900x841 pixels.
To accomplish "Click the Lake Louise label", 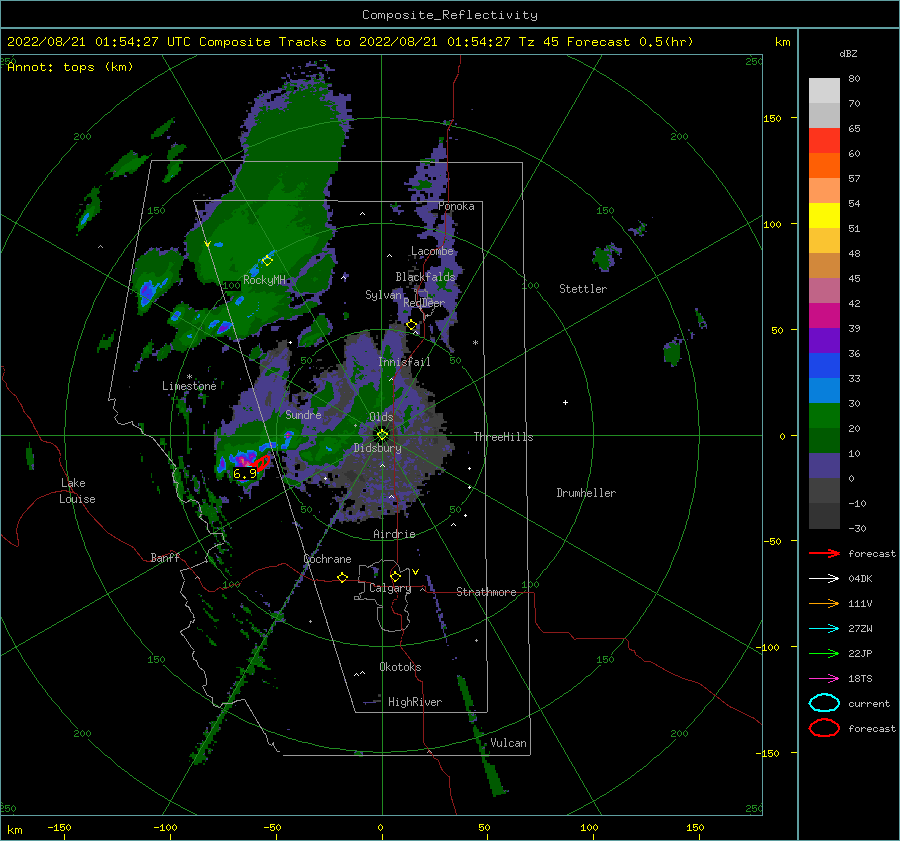I will click(77, 491).
